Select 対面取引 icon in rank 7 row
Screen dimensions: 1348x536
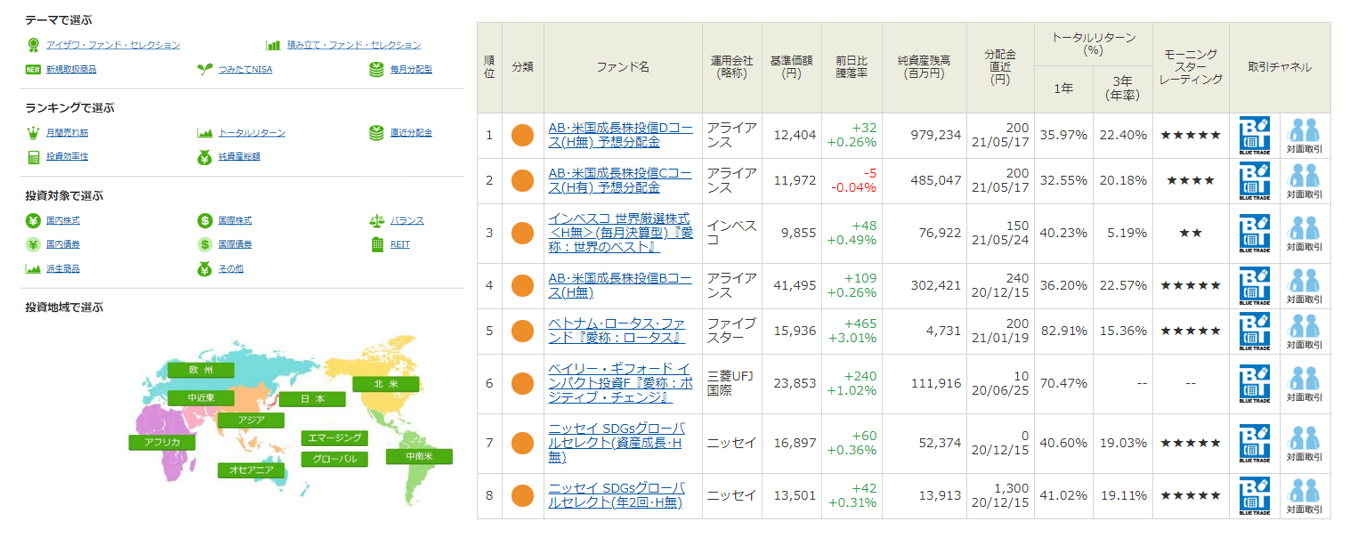tap(1304, 443)
